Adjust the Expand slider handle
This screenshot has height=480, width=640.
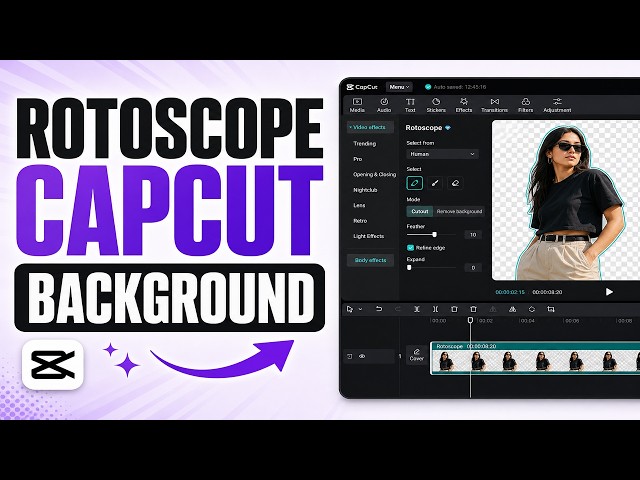point(409,267)
